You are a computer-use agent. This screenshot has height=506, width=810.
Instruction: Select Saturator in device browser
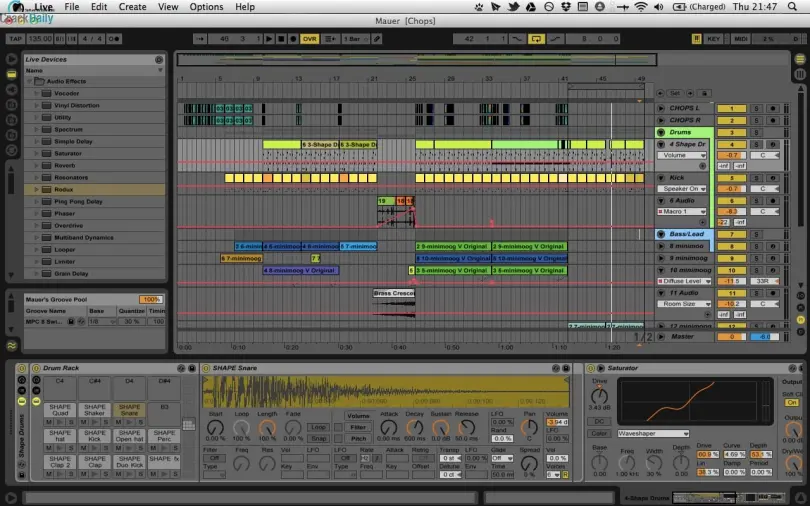68,153
